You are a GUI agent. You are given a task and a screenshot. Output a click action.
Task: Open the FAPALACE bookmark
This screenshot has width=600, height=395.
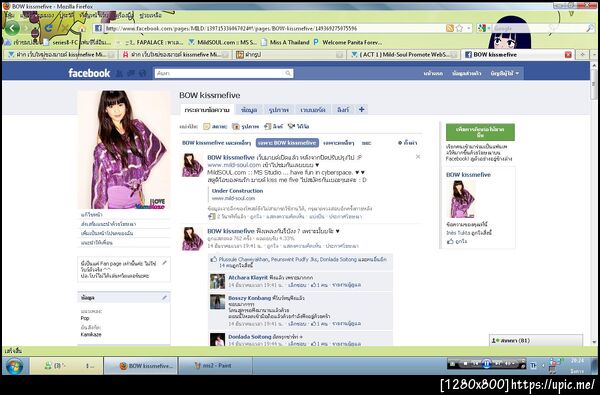(x=155, y=42)
